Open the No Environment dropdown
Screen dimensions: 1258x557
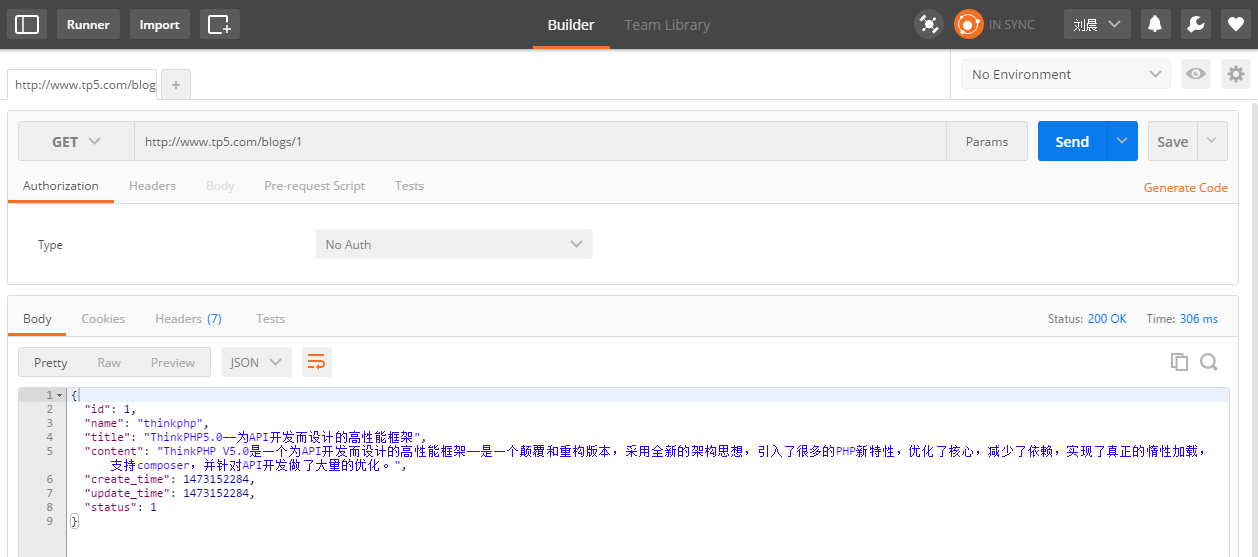click(x=1065, y=74)
